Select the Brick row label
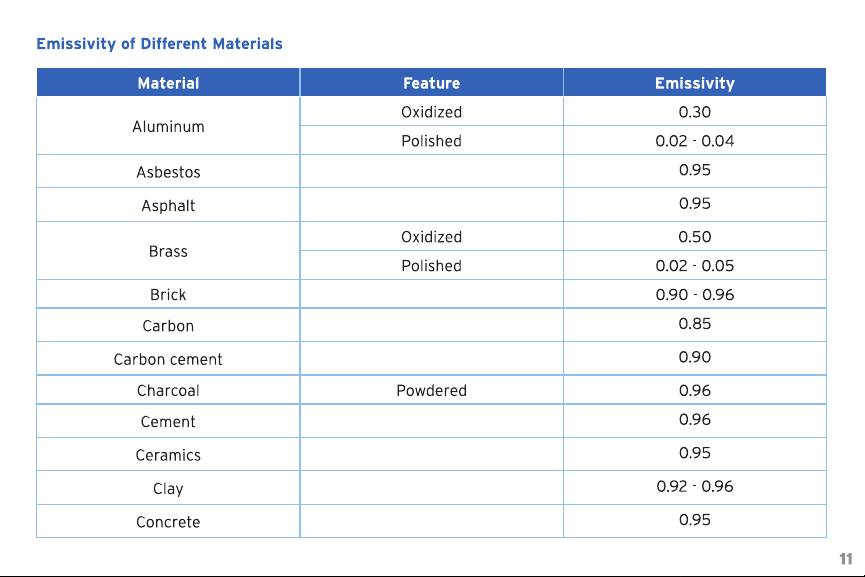The image size is (865, 577). click(168, 295)
